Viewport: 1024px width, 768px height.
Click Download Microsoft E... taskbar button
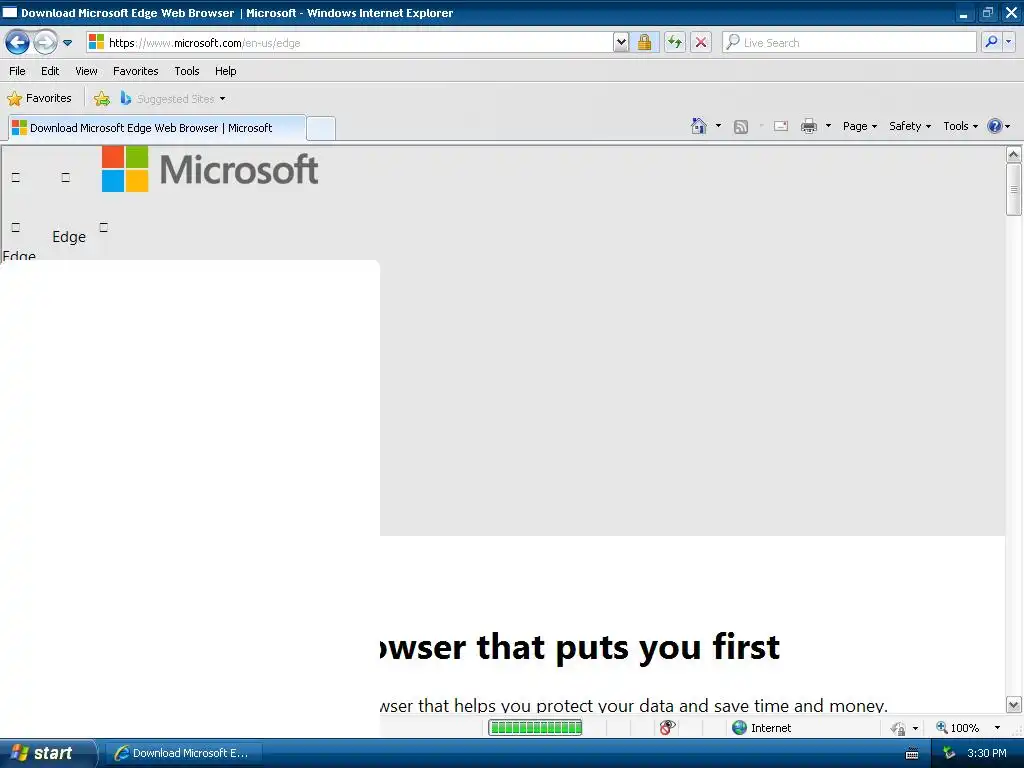click(x=184, y=753)
